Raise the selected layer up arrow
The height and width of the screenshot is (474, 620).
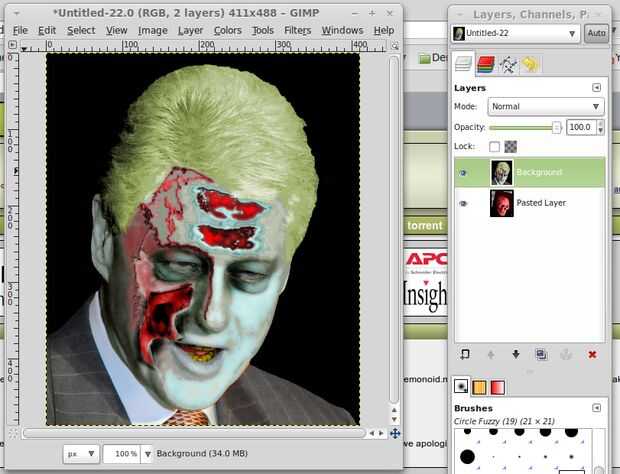click(x=490, y=354)
